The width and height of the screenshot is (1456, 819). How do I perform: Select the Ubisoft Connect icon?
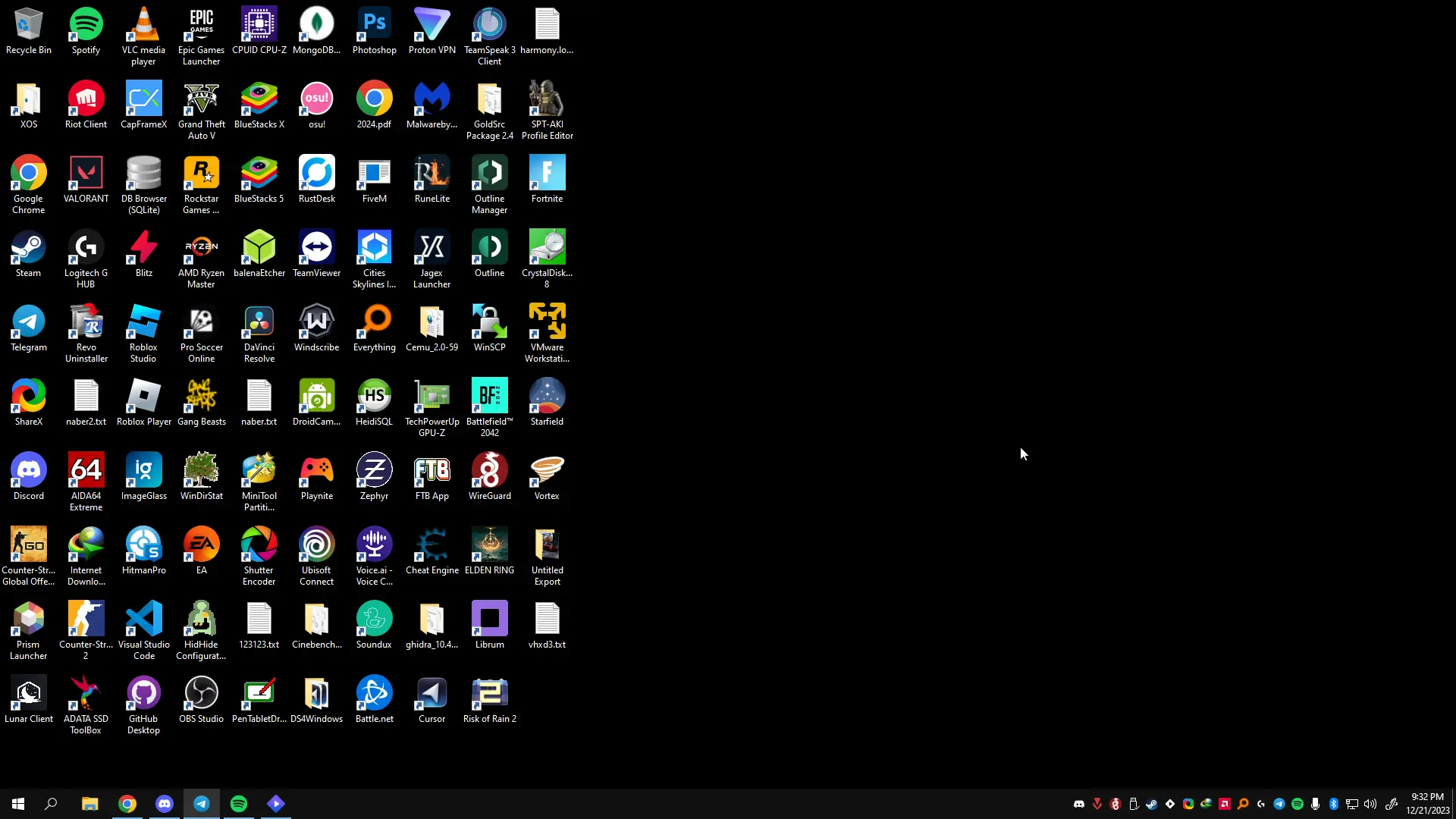317,557
